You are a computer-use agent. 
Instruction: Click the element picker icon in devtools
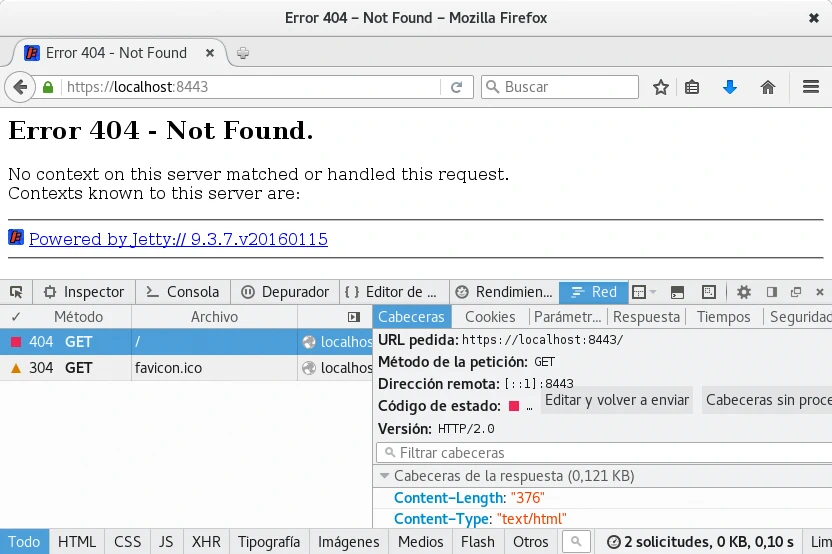(16, 292)
